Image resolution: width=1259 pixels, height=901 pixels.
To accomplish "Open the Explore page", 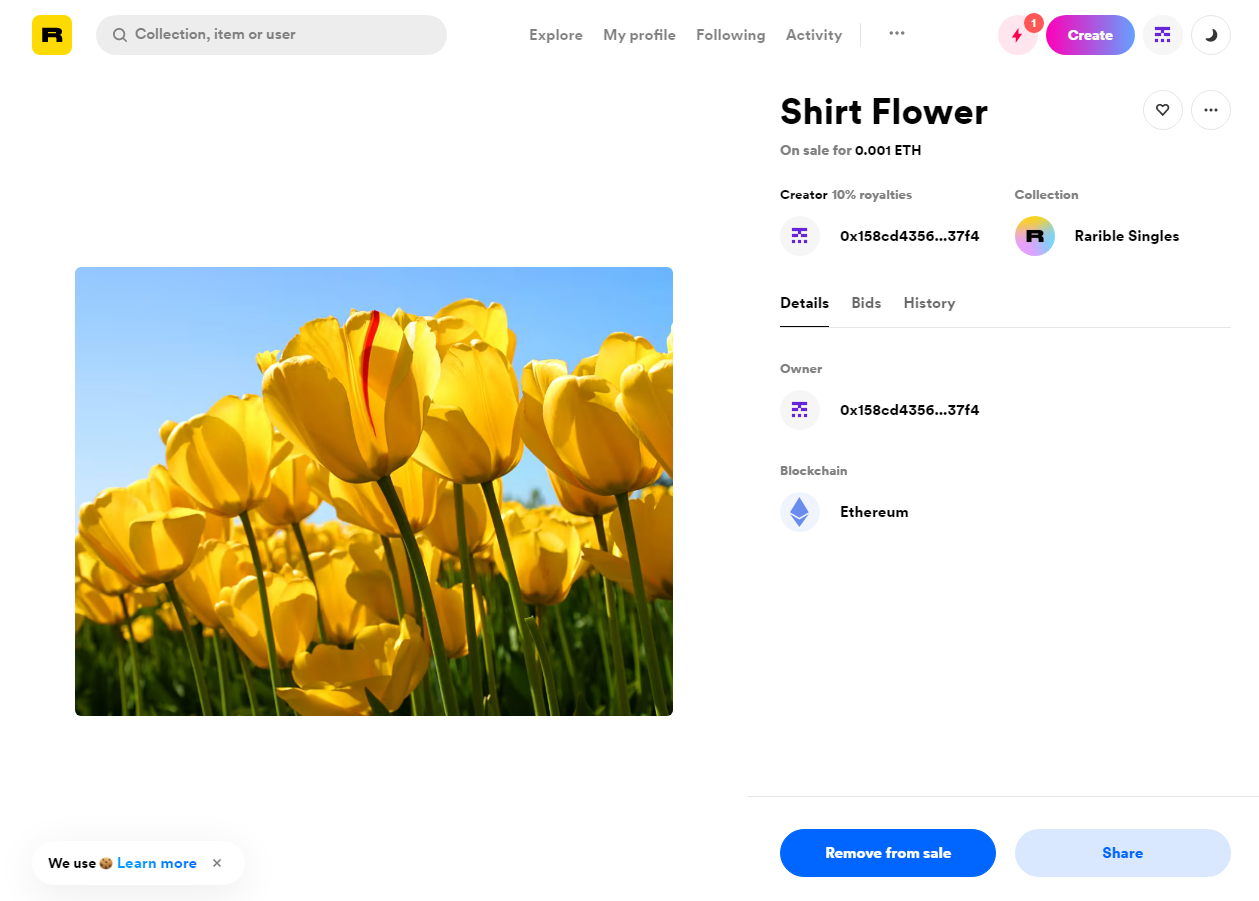I will [556, 35].
